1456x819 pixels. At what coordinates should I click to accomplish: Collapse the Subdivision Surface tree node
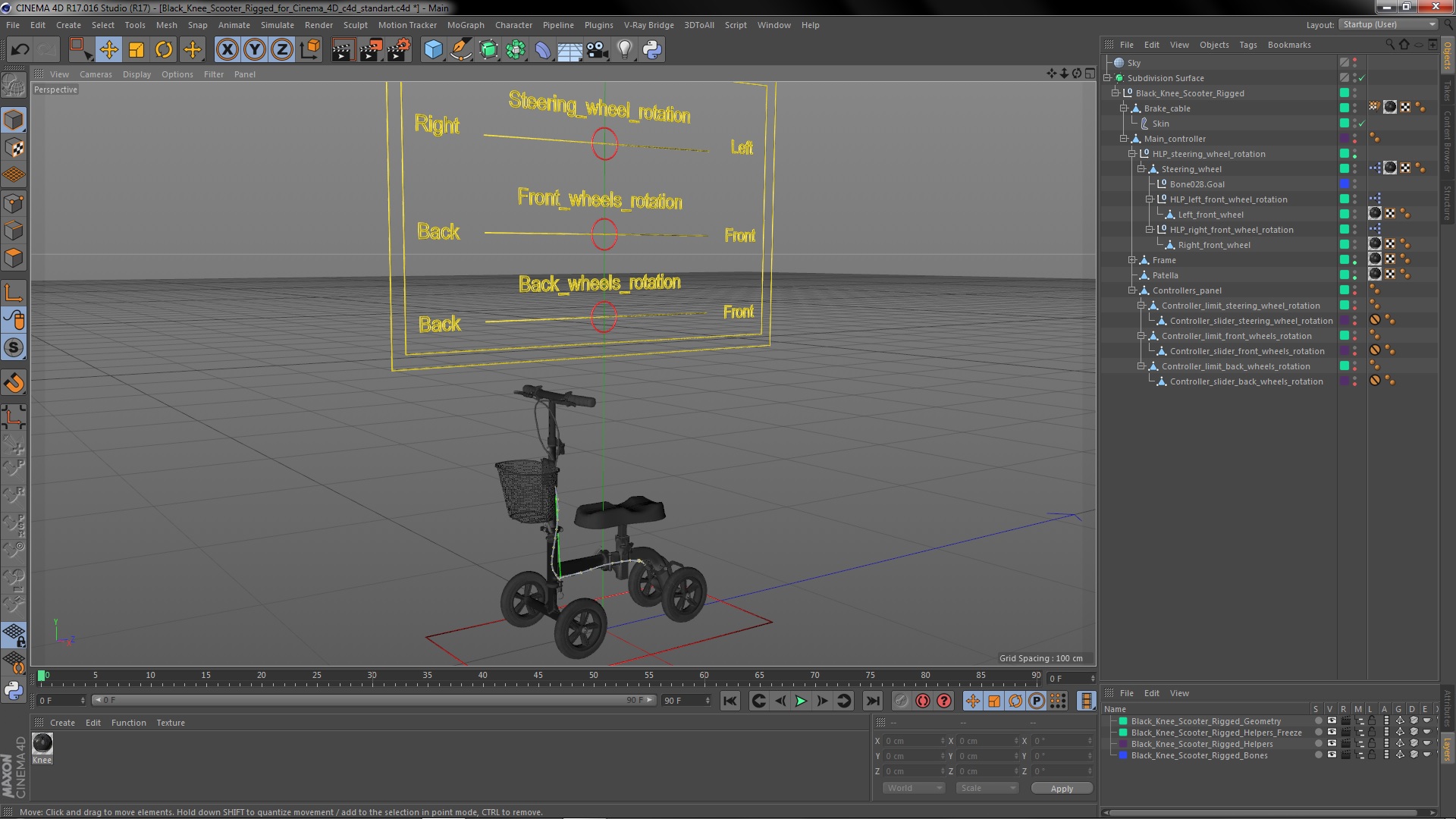click(x=1108, y=78)
